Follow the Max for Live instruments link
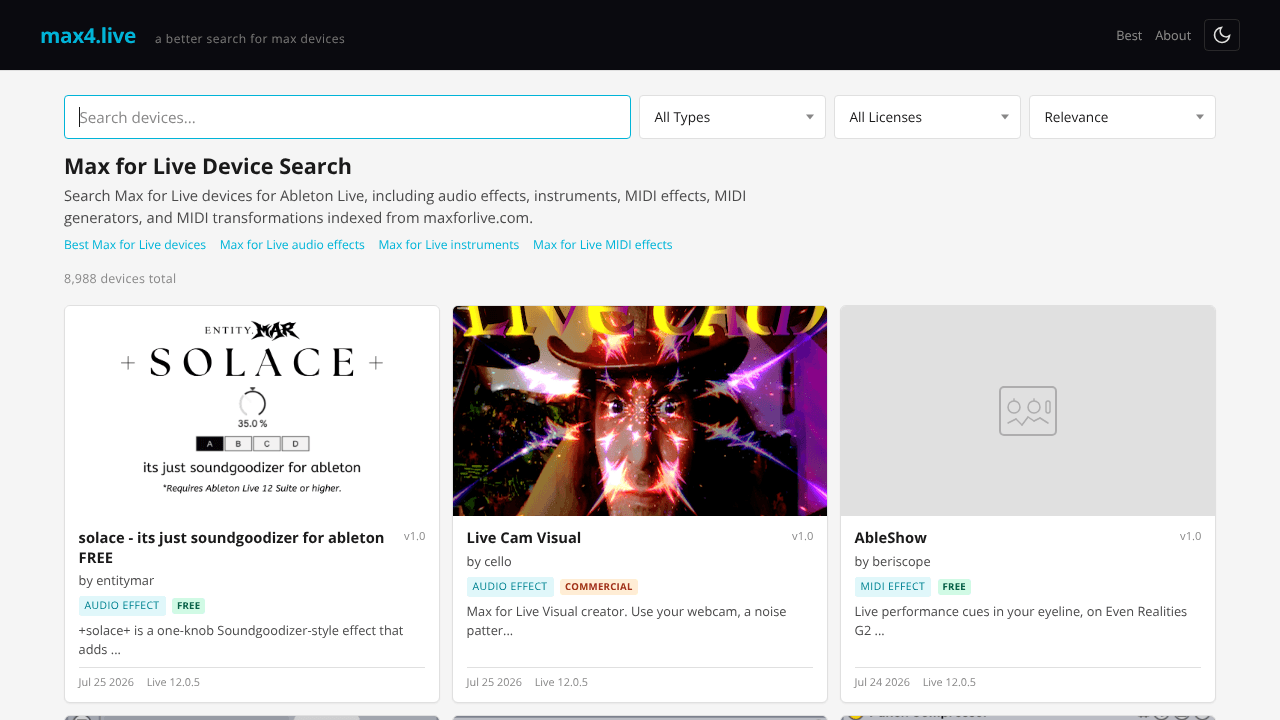Viewport: 1280px width, 720px height. [449, 245]
